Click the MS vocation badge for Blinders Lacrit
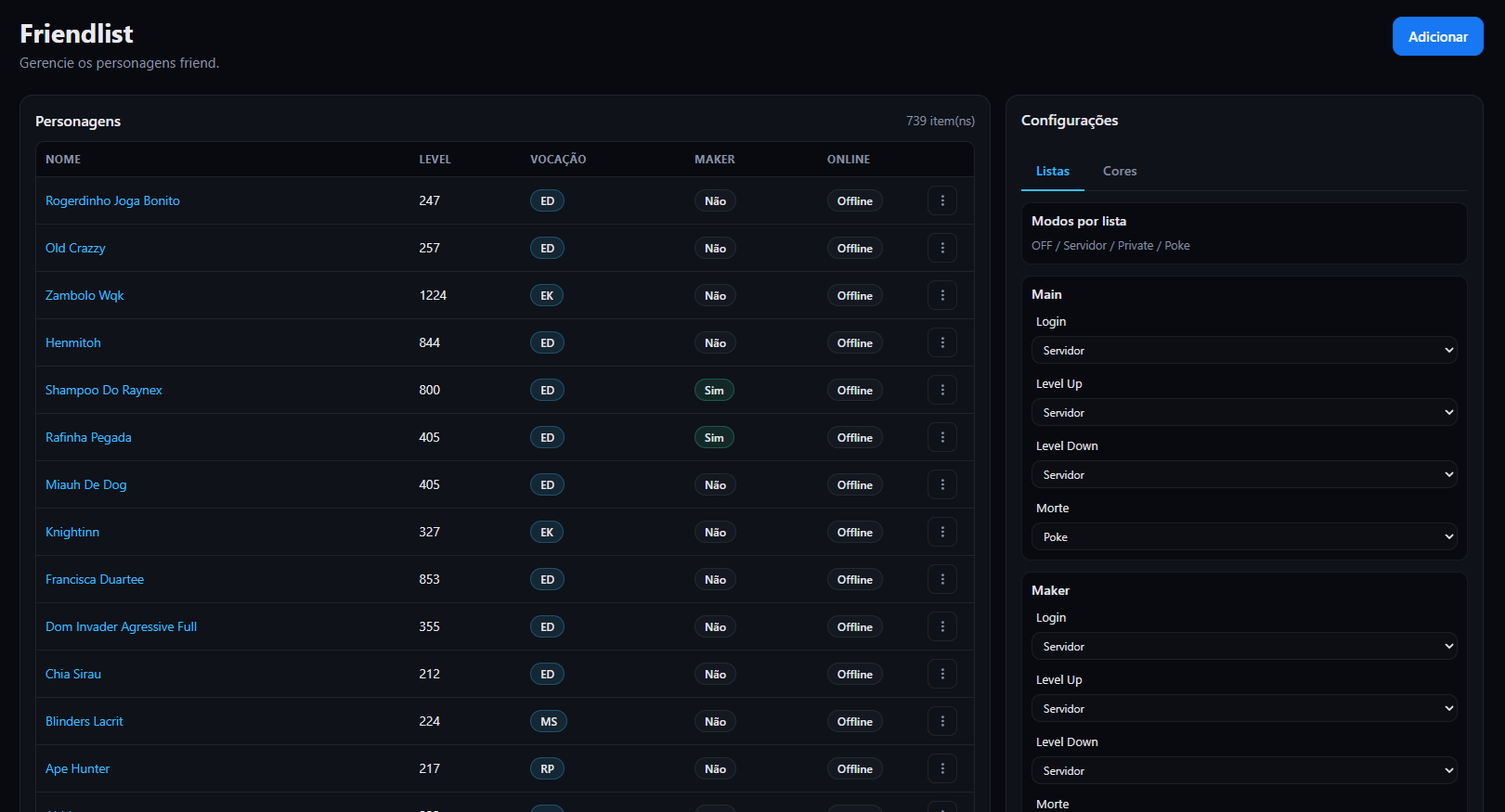The width and height of the screenshot is (1505, 812). click(x=549, y=721)
